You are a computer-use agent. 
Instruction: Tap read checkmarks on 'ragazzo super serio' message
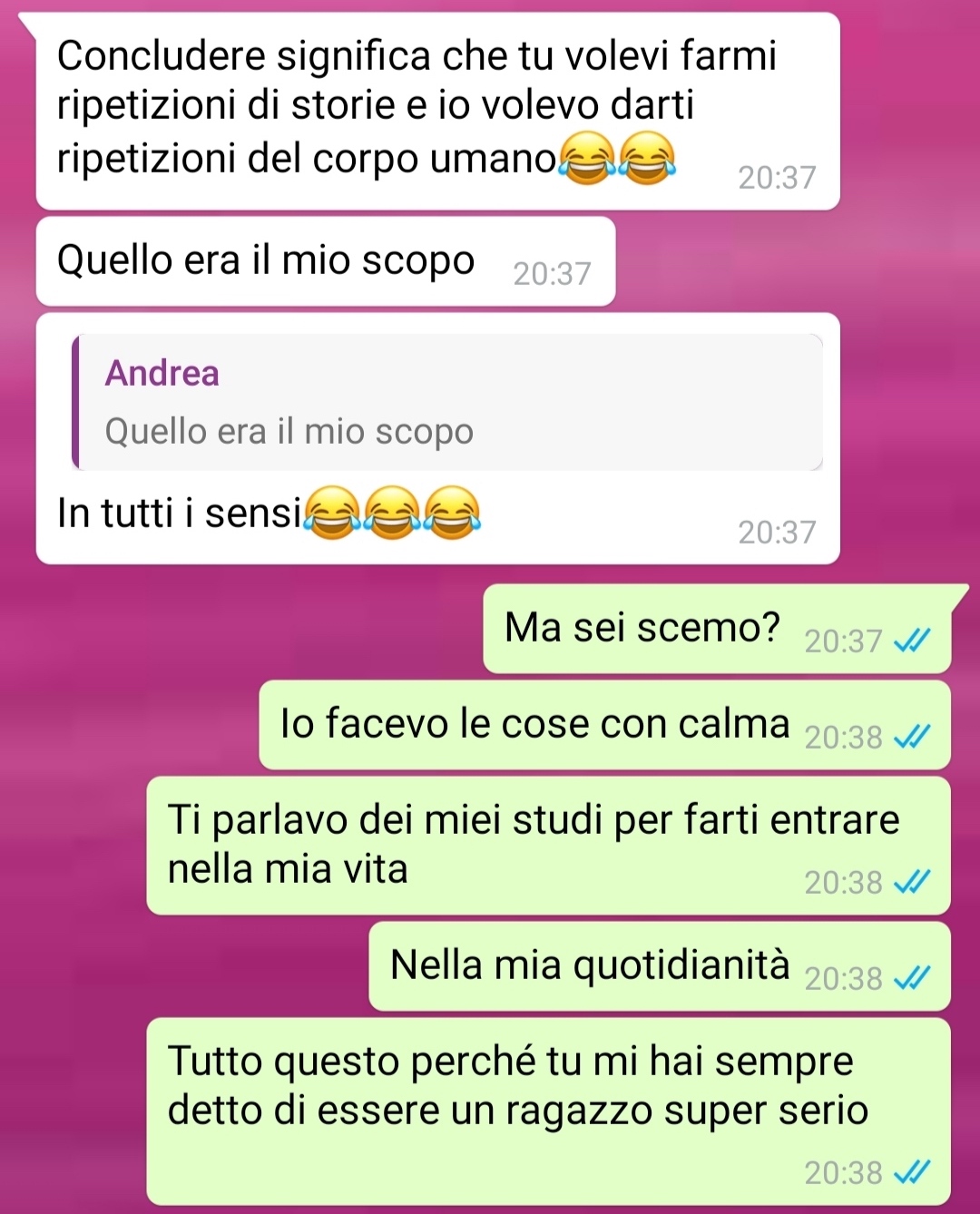(x=912, y=1173)
